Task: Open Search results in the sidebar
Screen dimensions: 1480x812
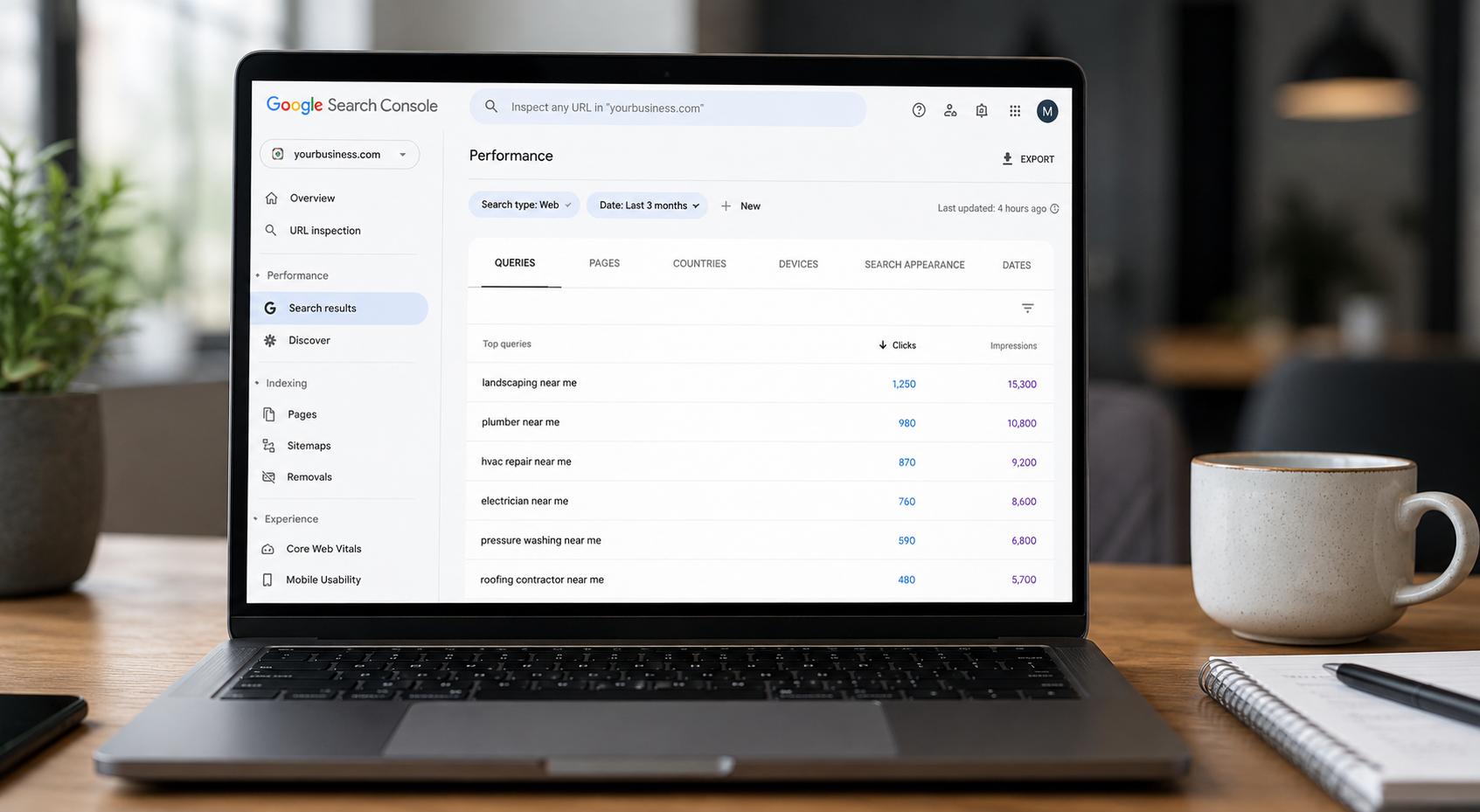Action: tap(339, 308)
